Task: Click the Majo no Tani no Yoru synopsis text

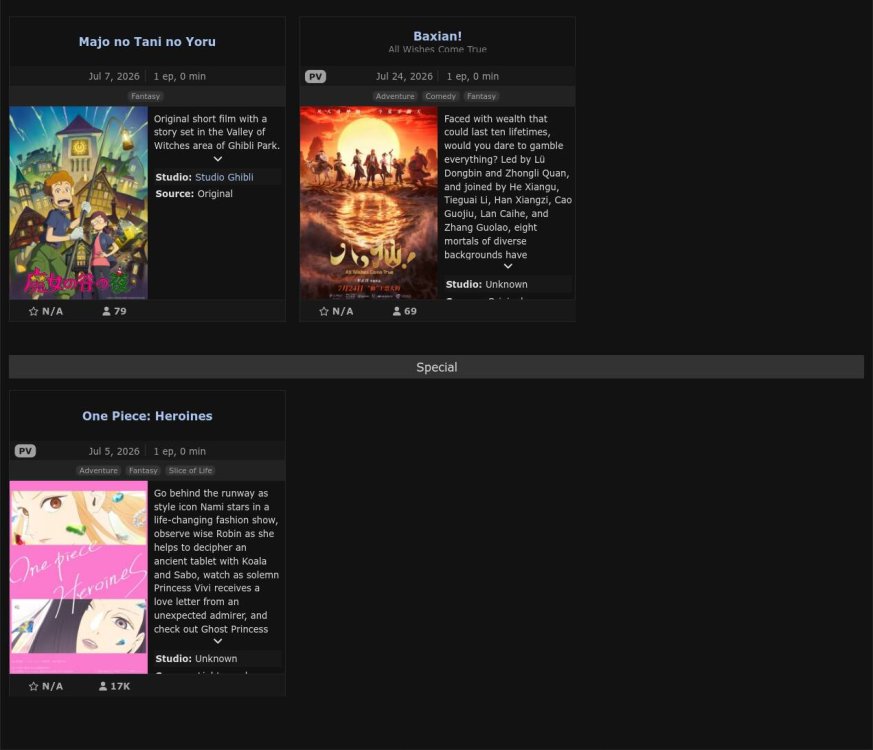Action: [x=217, y=132]
